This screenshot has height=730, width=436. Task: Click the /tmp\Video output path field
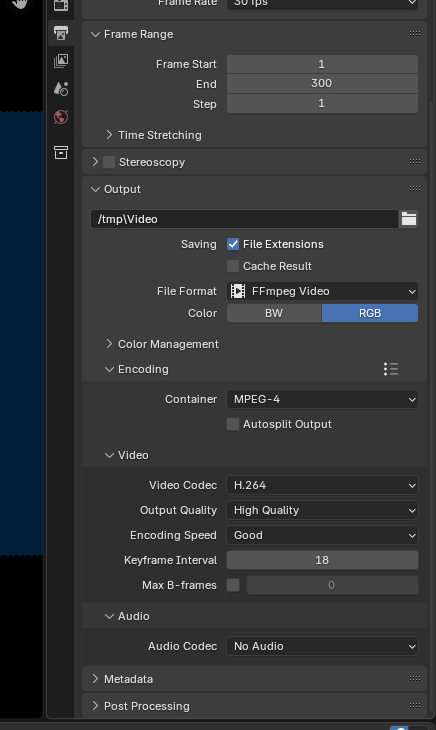(x=245, y=219)
